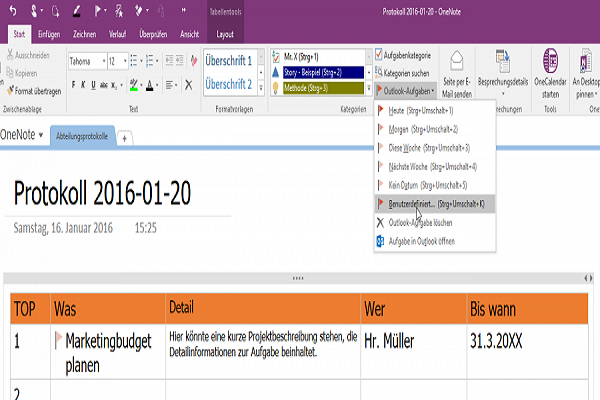Screen dimensions: 600x400
Task: Switch to the Einfügen ribbon tab
Action: pos(48,32)
